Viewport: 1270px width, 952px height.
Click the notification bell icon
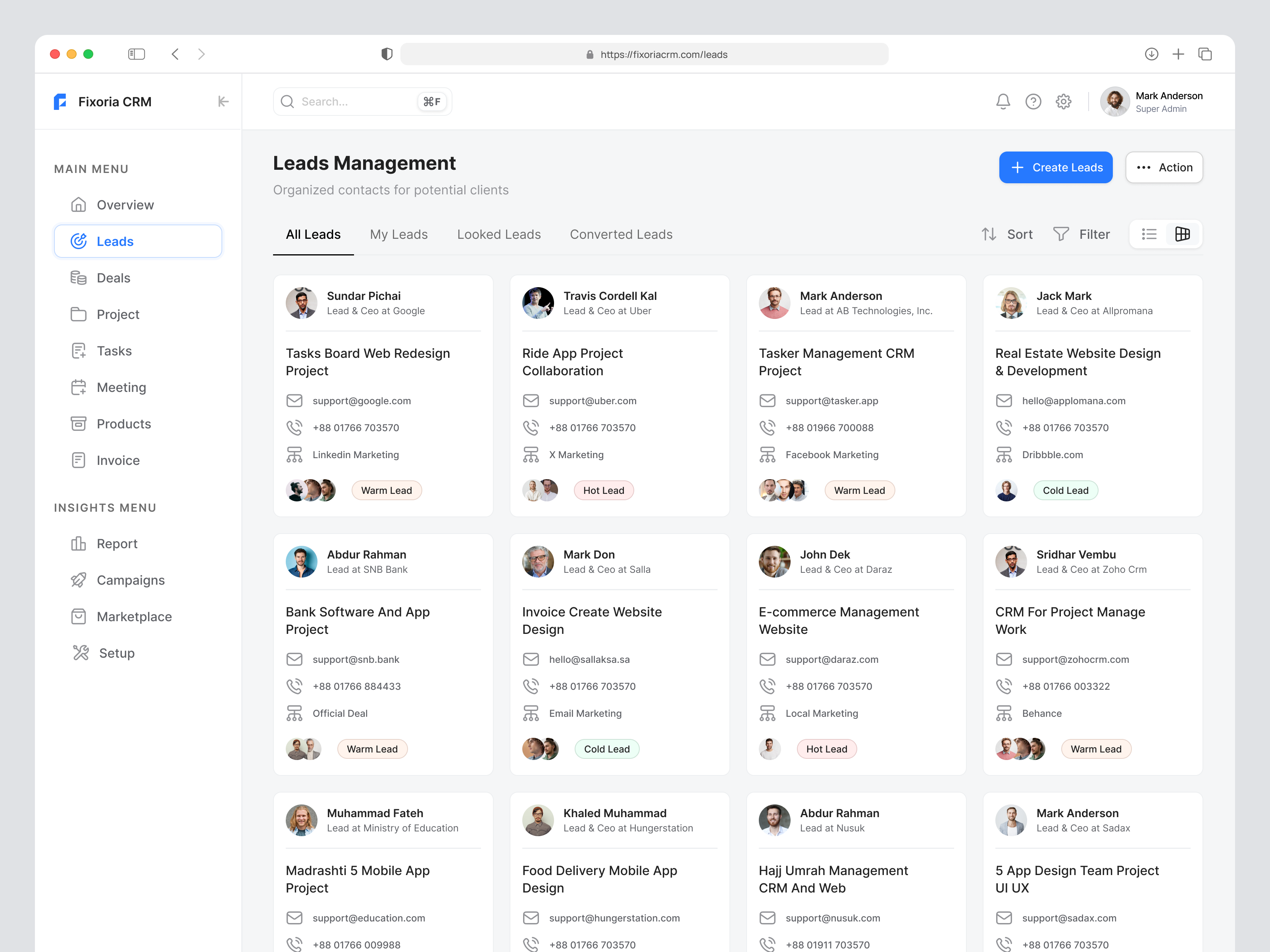[1003, 101]
